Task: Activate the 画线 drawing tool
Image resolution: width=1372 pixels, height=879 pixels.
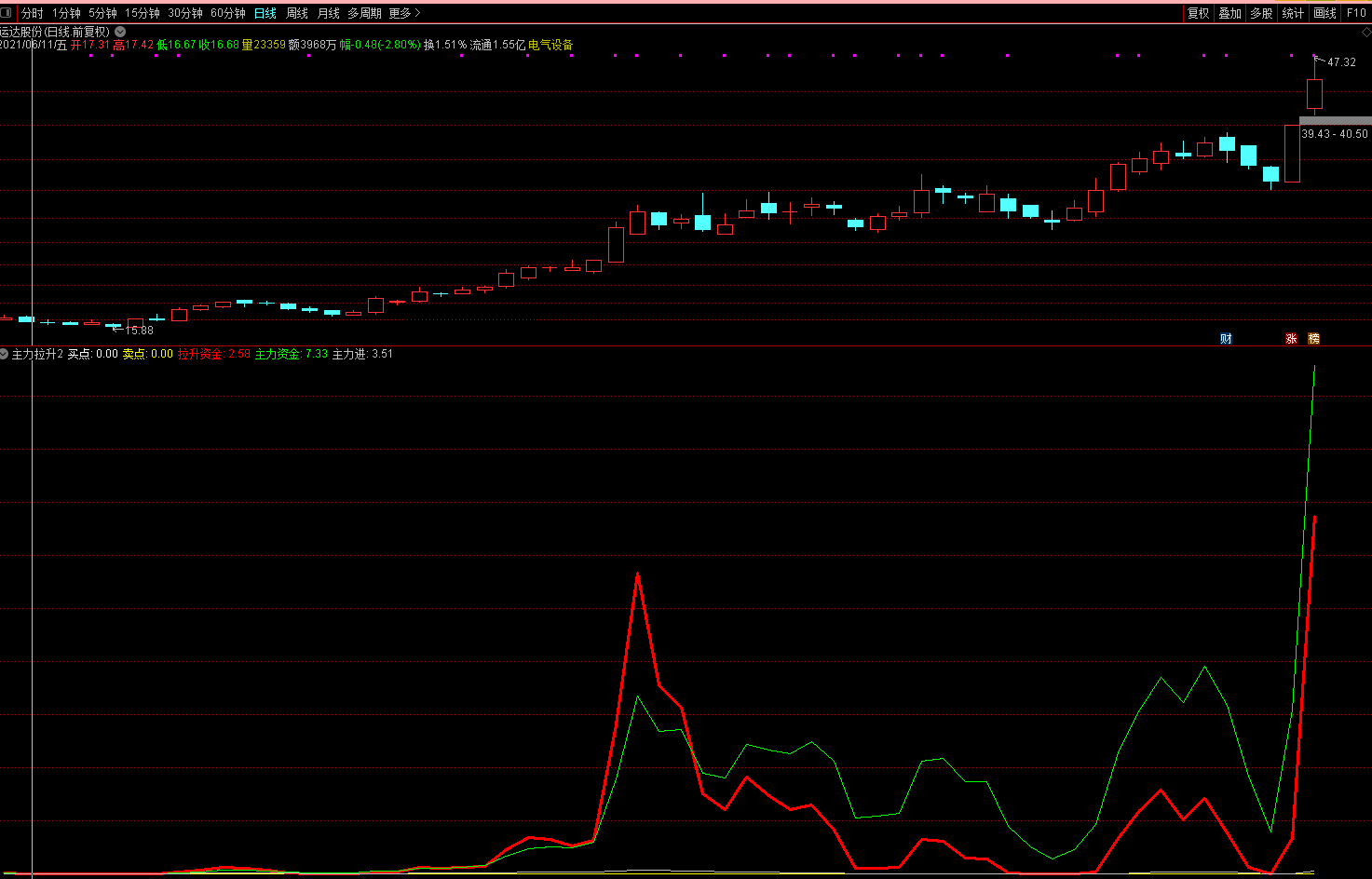Action: [x=1324, y=13]
